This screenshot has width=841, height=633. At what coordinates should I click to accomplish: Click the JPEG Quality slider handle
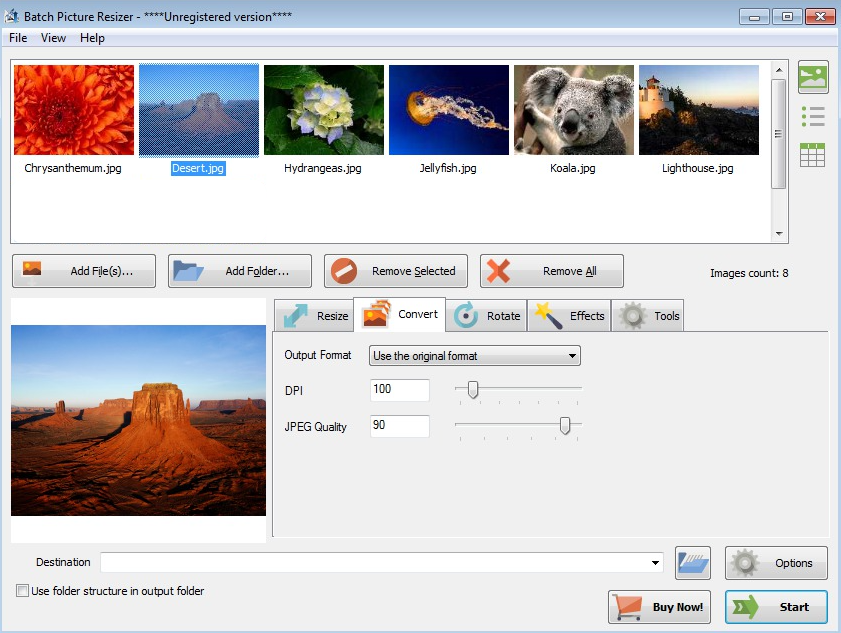565,425
